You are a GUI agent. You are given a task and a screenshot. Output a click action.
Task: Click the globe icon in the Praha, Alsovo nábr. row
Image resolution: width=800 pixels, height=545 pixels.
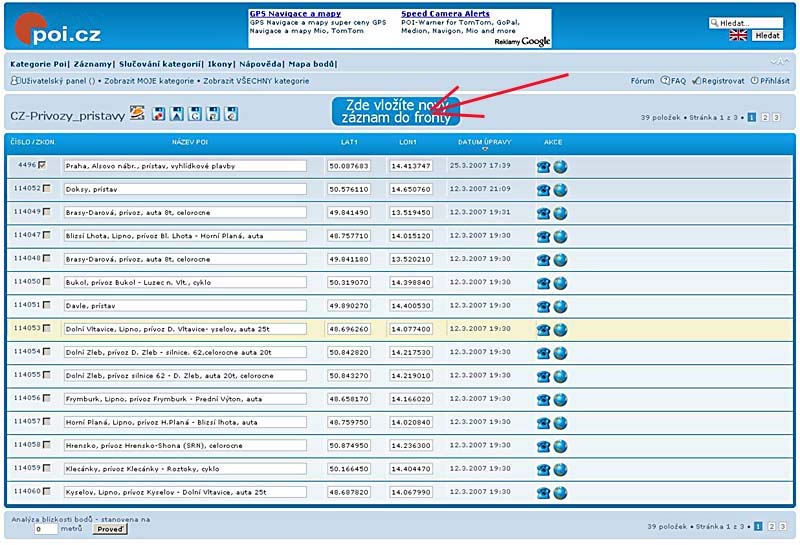(x=560, y=167)
